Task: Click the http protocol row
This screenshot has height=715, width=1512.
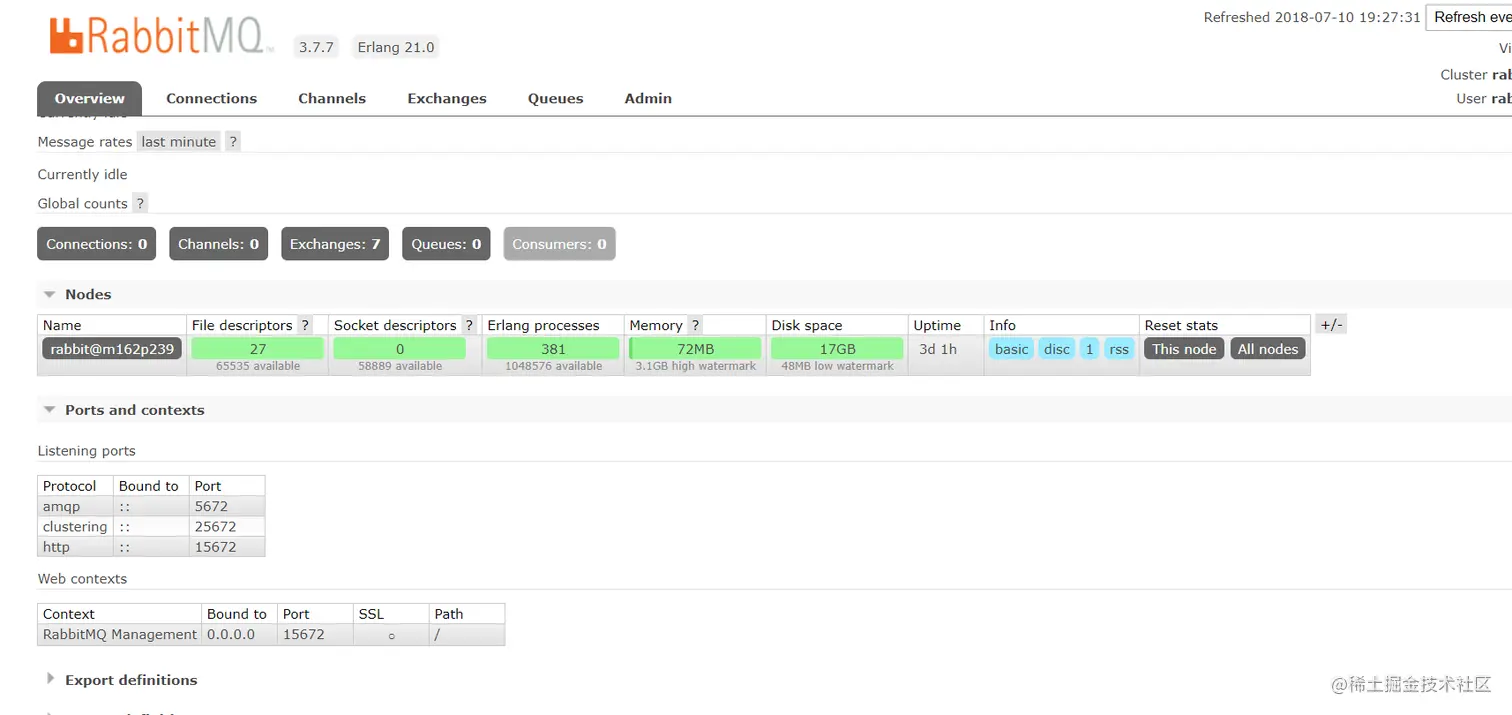Action: point(151,547)
